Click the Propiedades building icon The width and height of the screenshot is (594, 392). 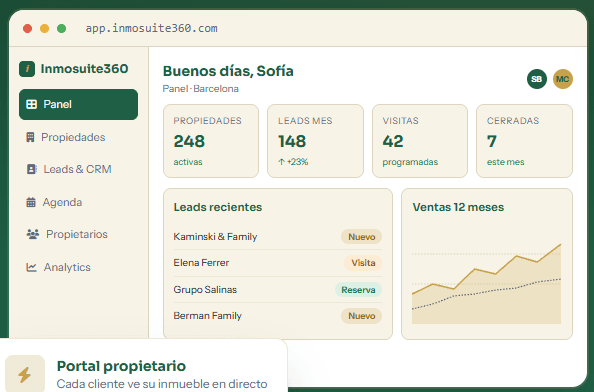click(x=30, y=137)
